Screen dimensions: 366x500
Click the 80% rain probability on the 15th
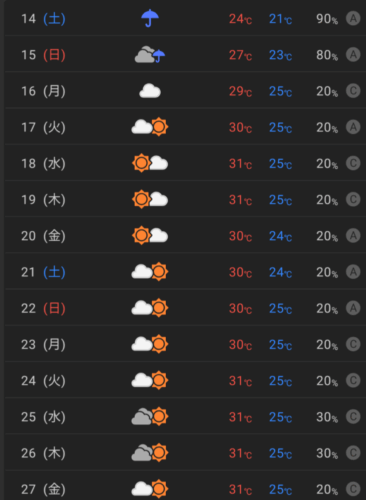click(x=327, y=55)
